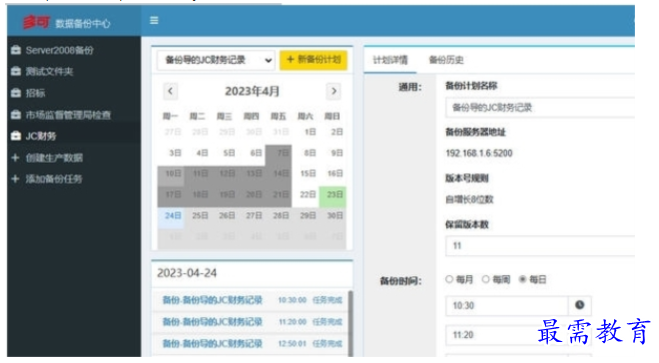Click the 10:30 backup time field
The width and height of the screenshot is (659, 363).
tap(507, 305)
